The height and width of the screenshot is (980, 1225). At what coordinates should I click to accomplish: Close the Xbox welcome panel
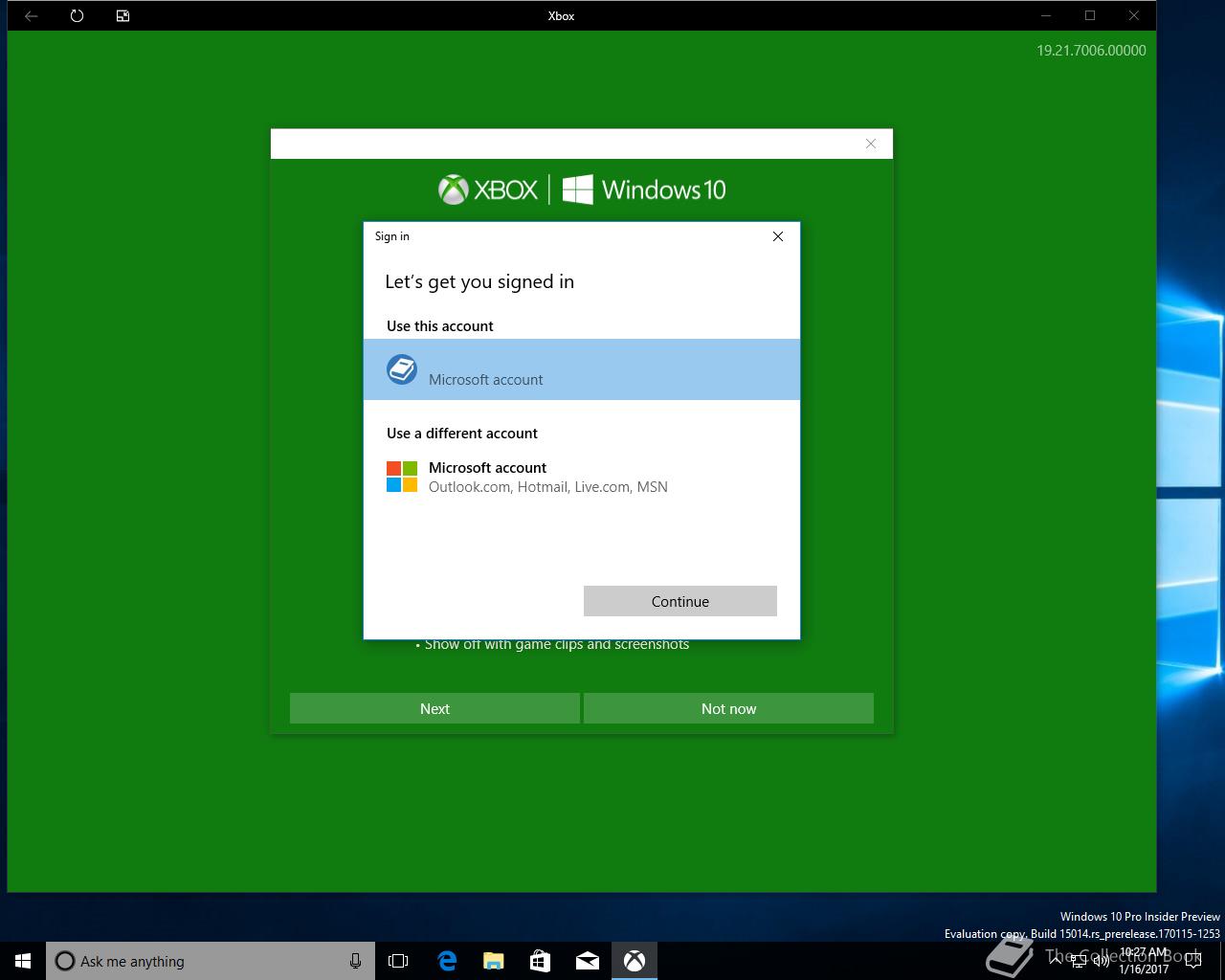(871, 144)
